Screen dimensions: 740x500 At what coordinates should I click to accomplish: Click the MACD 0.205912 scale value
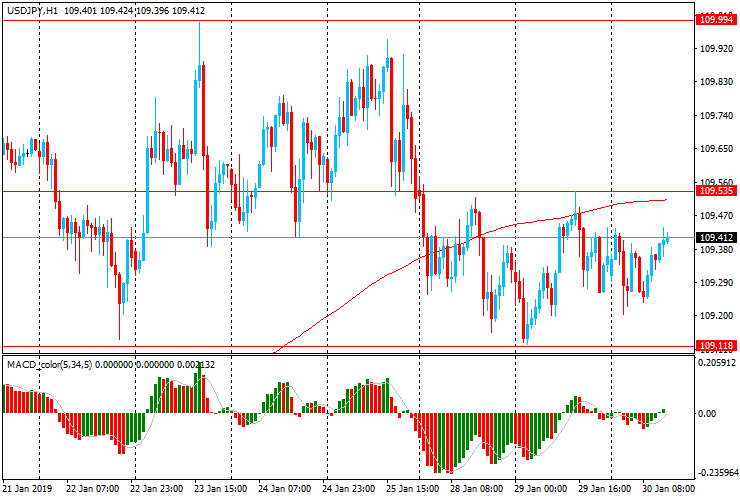[716, 363]
